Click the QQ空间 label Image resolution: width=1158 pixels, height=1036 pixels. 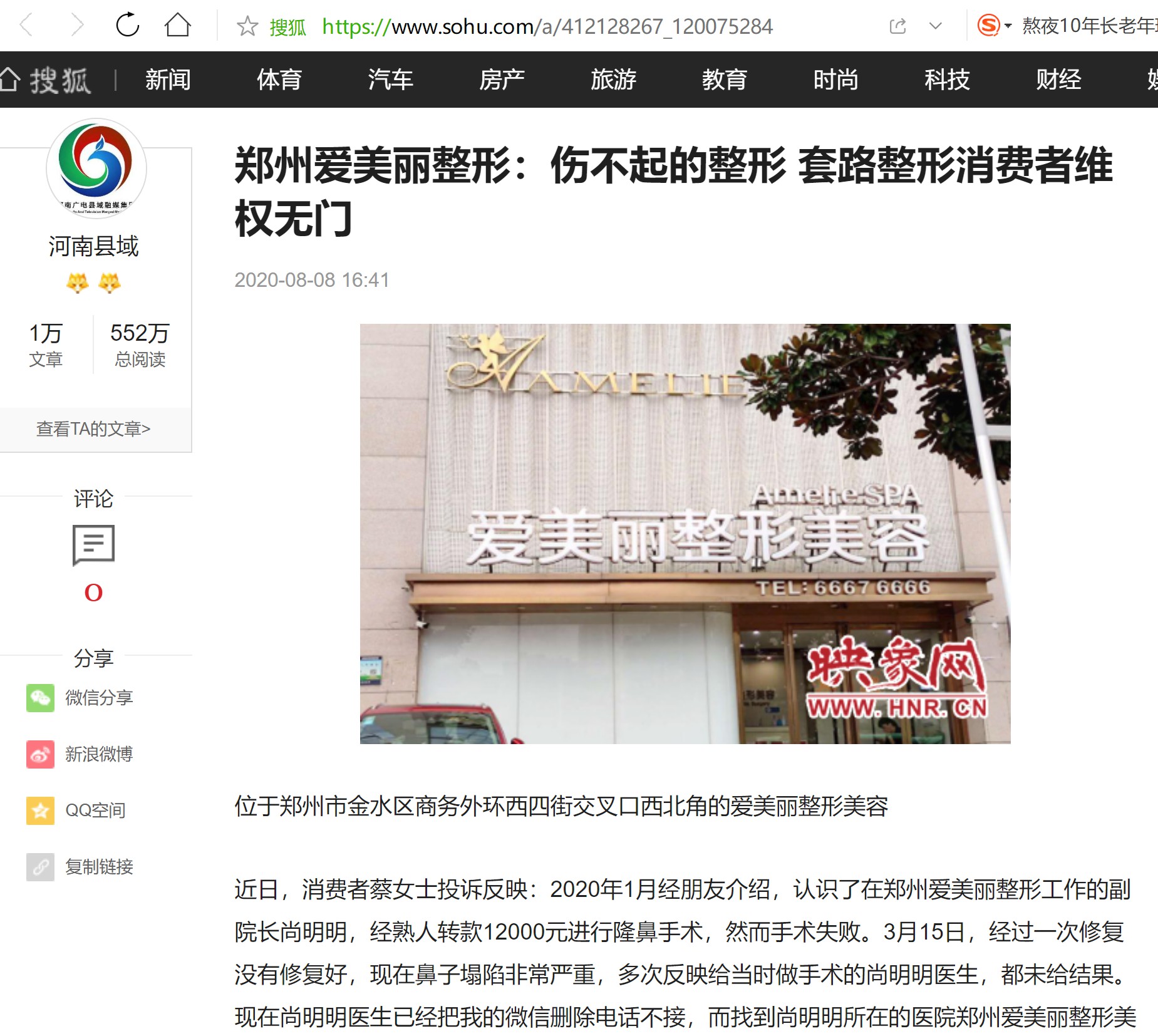coord(95,811)
